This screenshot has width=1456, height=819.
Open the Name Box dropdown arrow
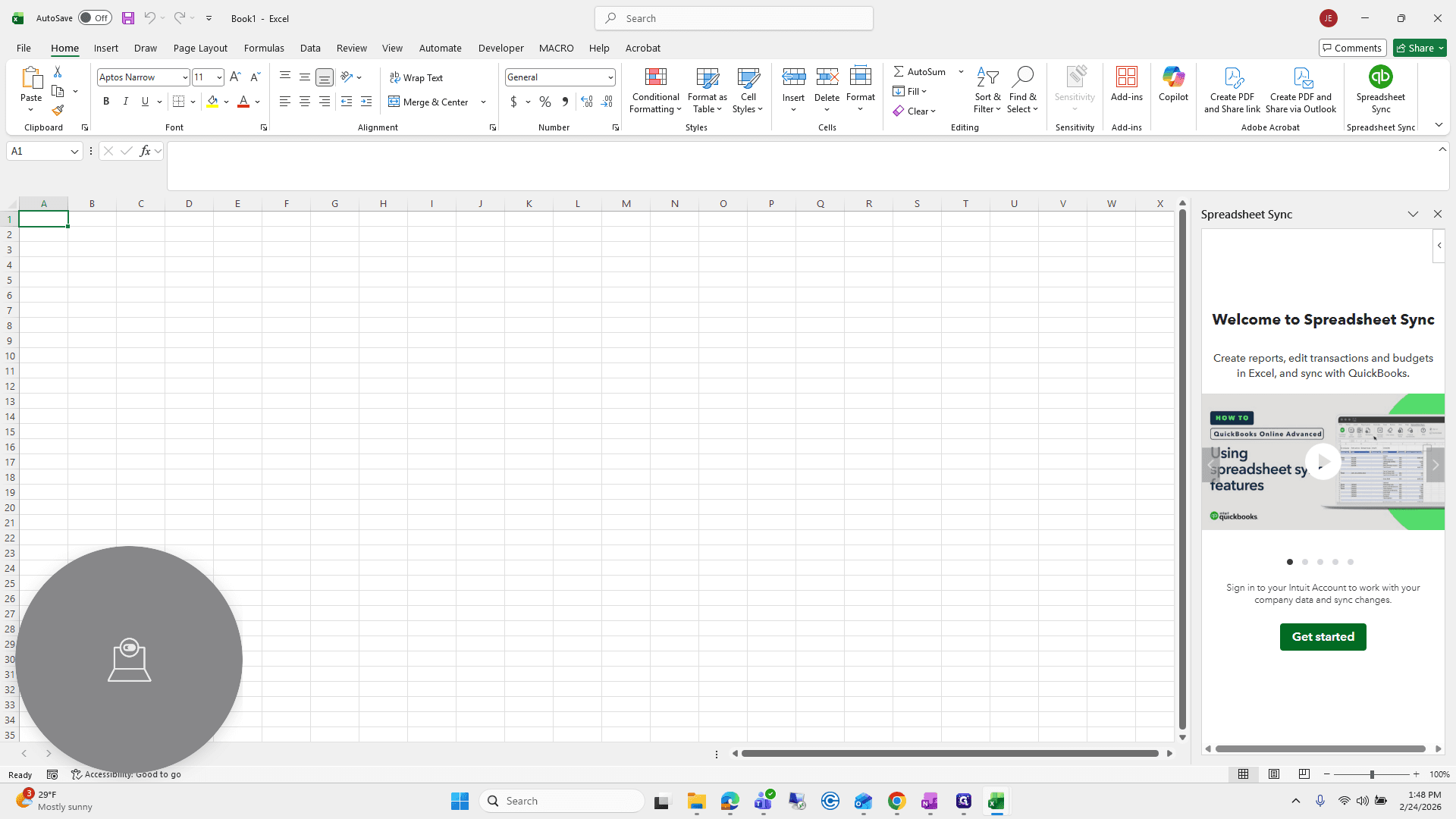(x=74, y=152)
